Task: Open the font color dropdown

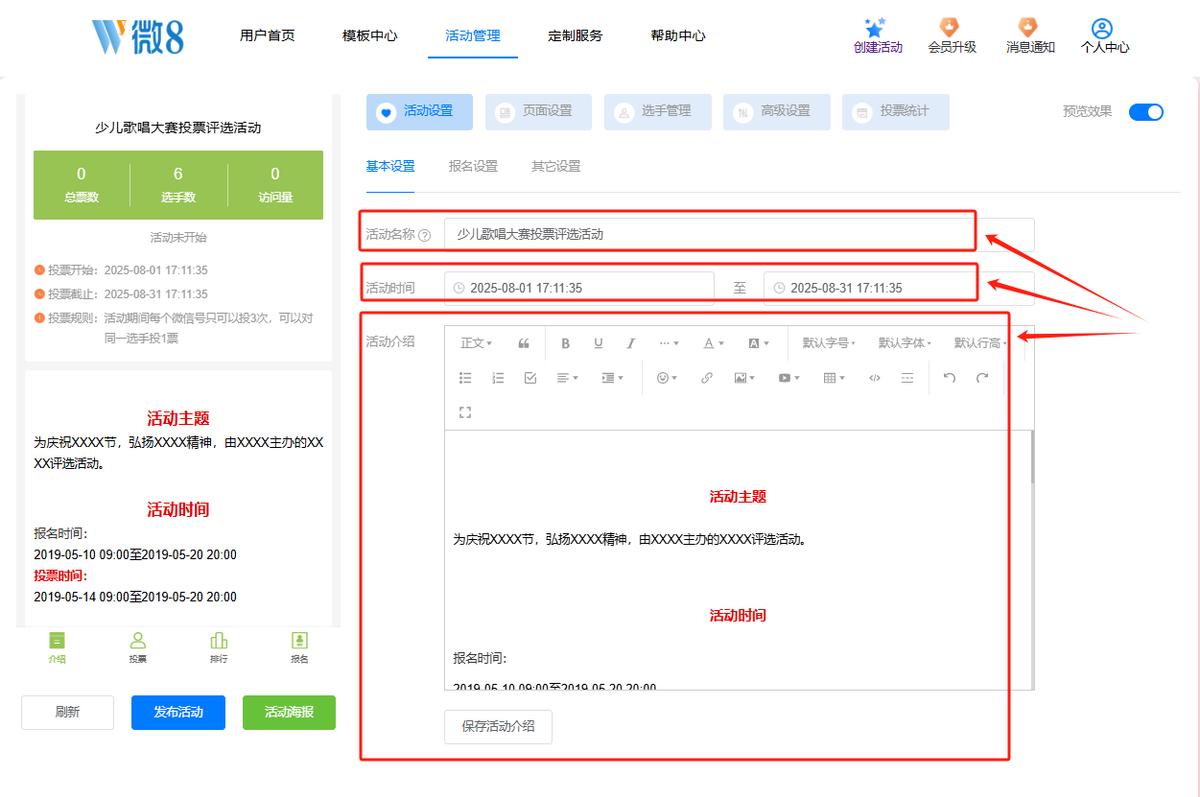Action: 713,343
